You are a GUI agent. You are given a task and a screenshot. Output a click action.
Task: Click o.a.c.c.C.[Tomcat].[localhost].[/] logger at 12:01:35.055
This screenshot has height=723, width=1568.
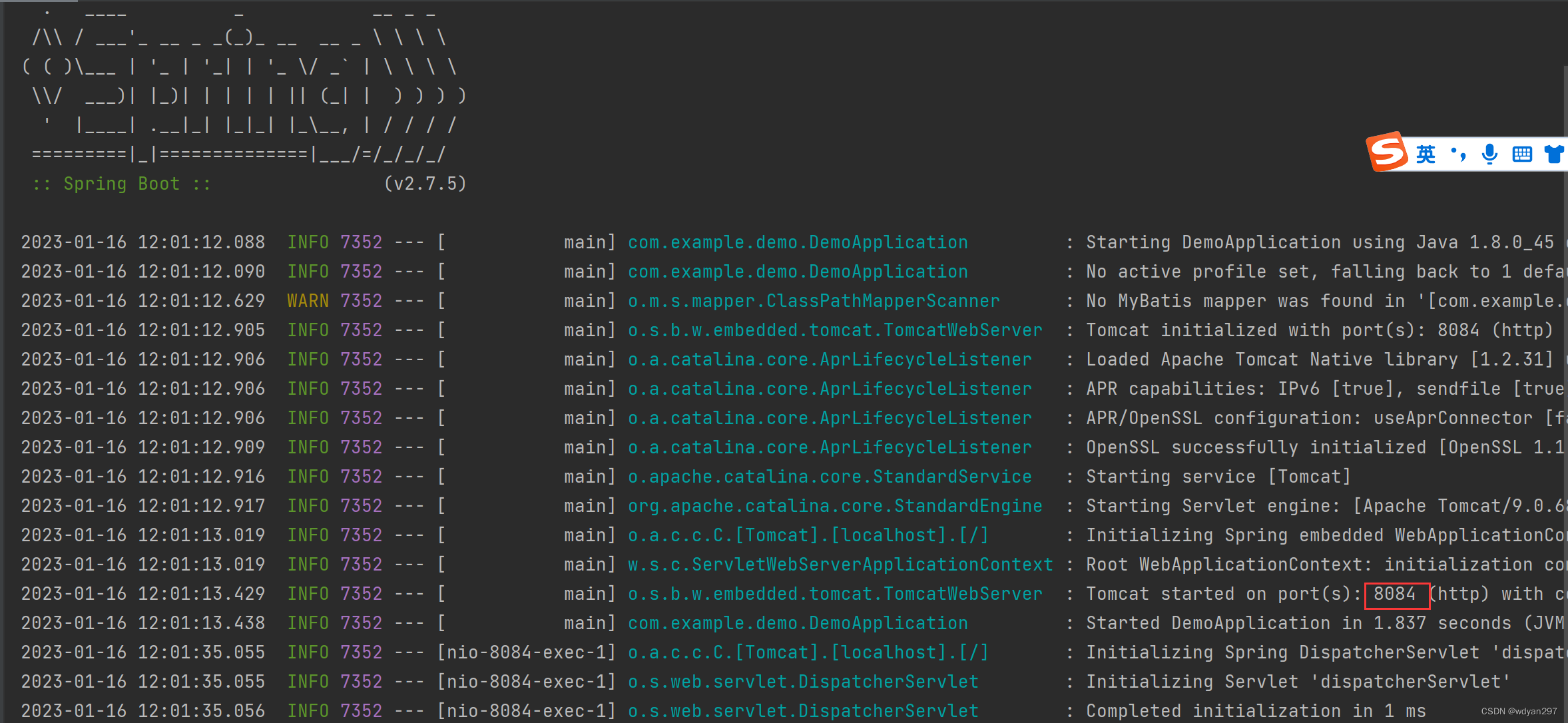(x=808, y=652)
